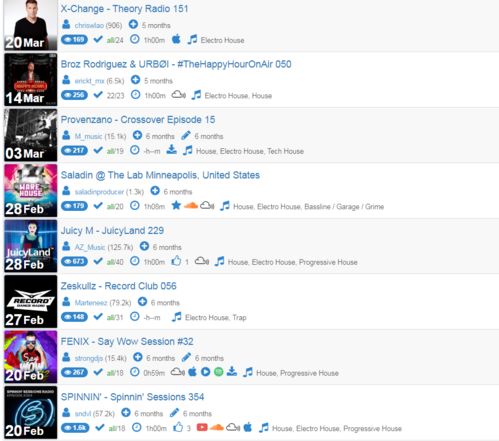499x441 pixels.
Task: Like the Juicy M JuicyLand 229 set
Action: [176, 261]
